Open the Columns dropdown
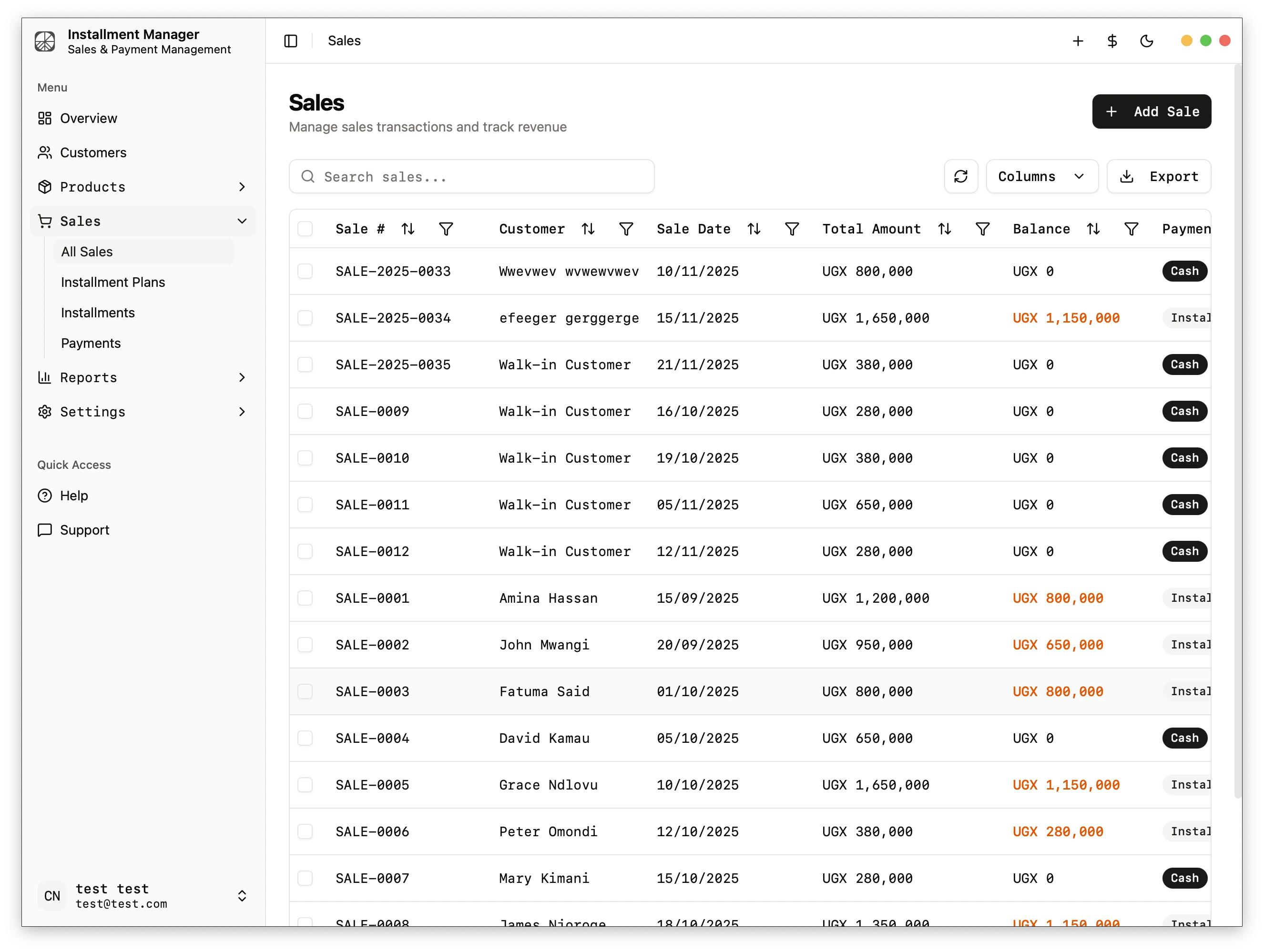This screenshot has height=952, width=1264. click(x=1042, y=176)
